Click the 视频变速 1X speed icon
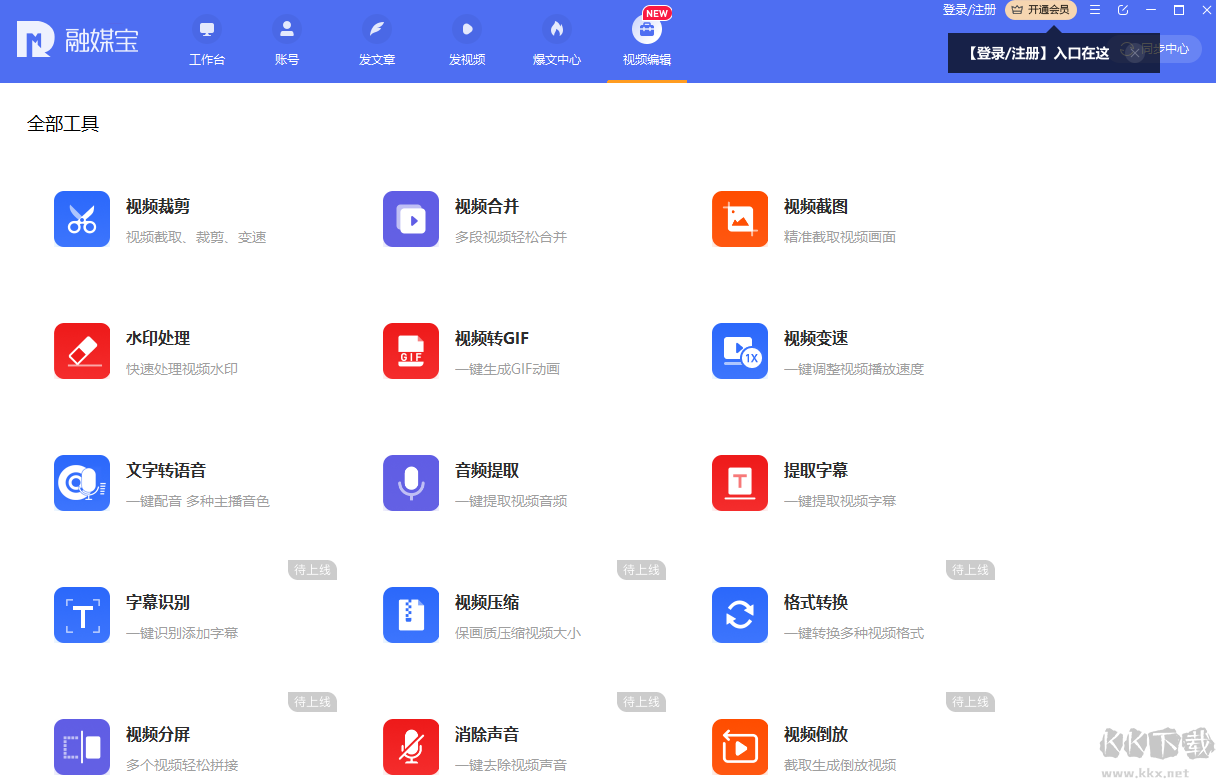 click(x=740, y=351)
